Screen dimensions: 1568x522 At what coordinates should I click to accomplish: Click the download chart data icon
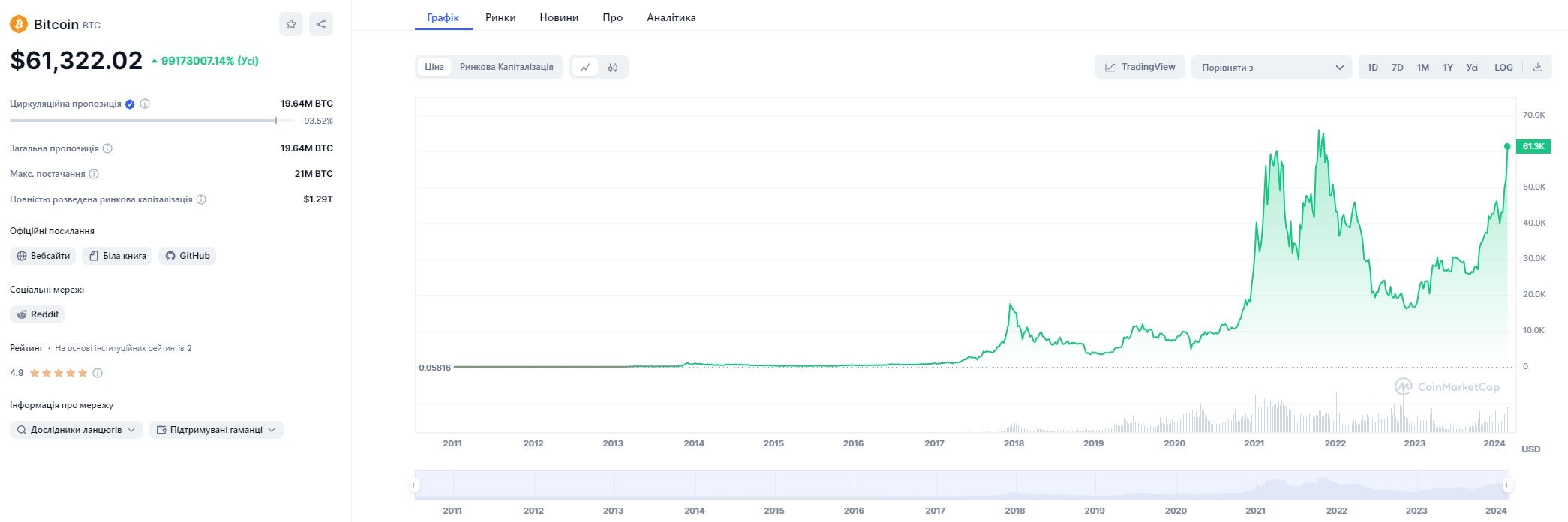pos(1538,67)
